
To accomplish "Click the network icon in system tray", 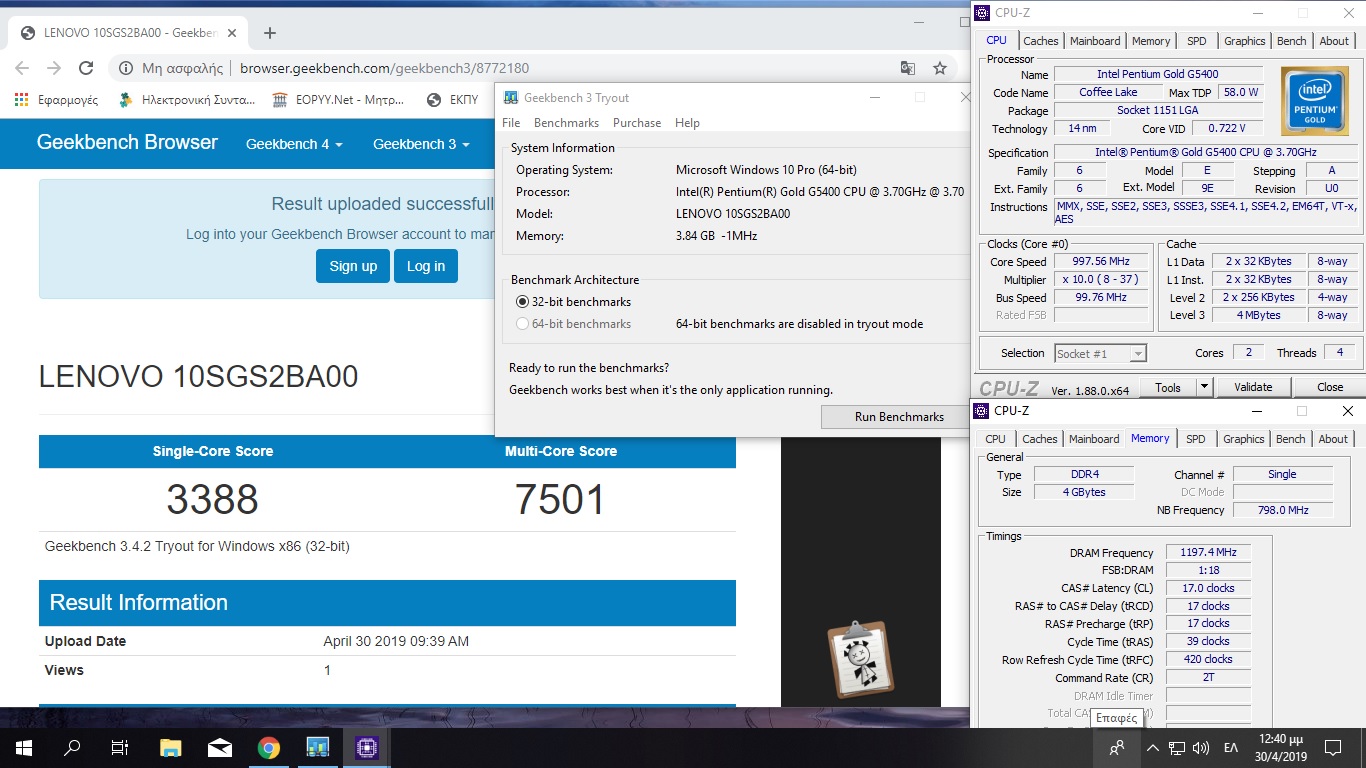I will 1177,747.
